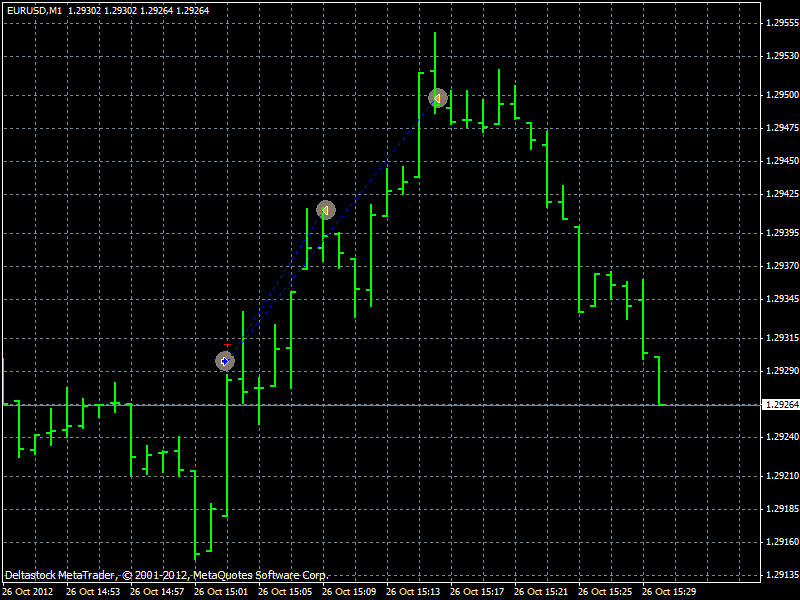Click the EURUSD,M1 symbol label
This screenshot has width=800, height=600.
(34, 10)
